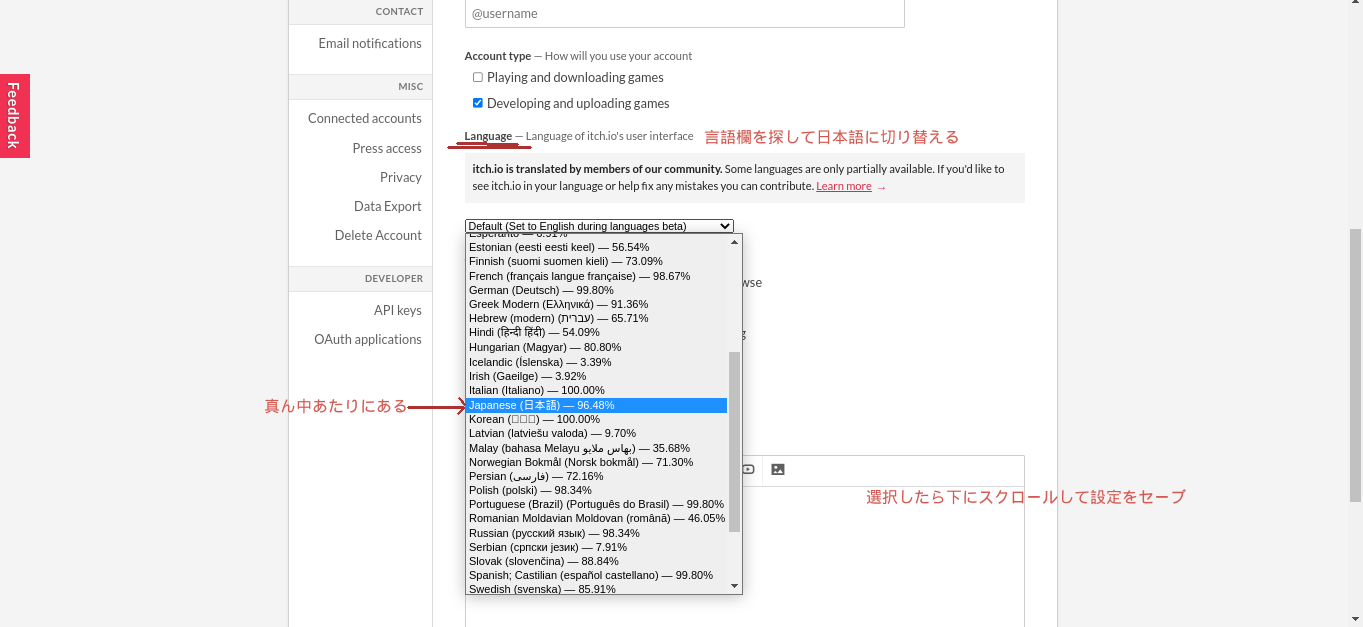
Task: Click the insert image icon in editor toolbar
Action: [x=778, y=469]
